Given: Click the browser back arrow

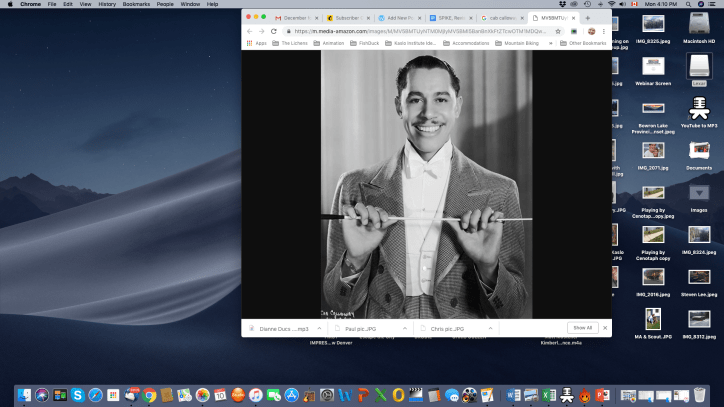Looking at the screenshot, I should [250, 31].
